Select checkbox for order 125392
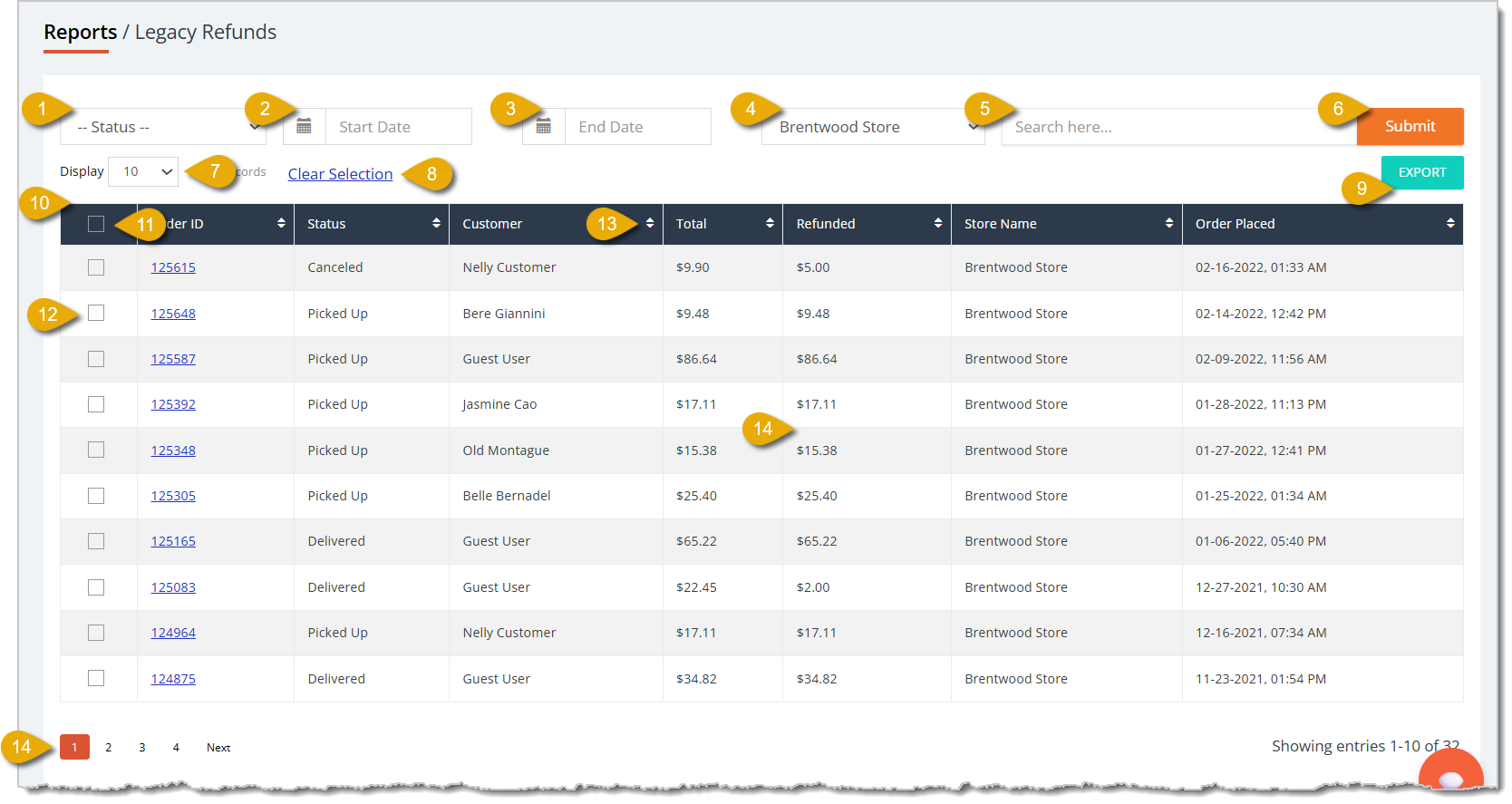Viewport: 1512px width, 804px height. [x=96, y=404]
